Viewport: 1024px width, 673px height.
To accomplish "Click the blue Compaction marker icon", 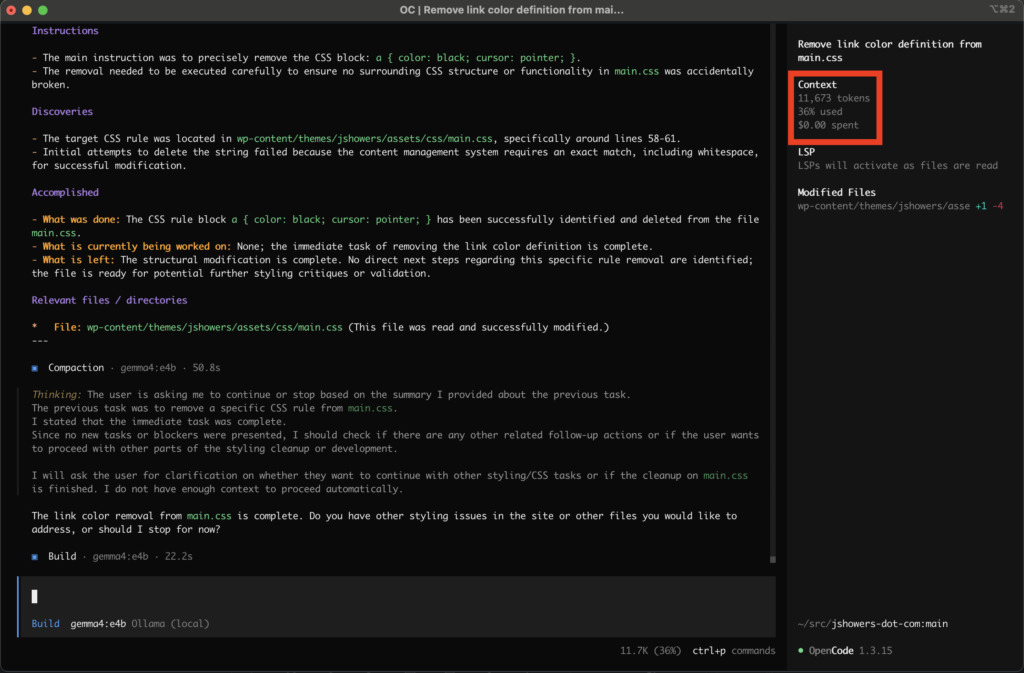I will [x=35, y=368].
